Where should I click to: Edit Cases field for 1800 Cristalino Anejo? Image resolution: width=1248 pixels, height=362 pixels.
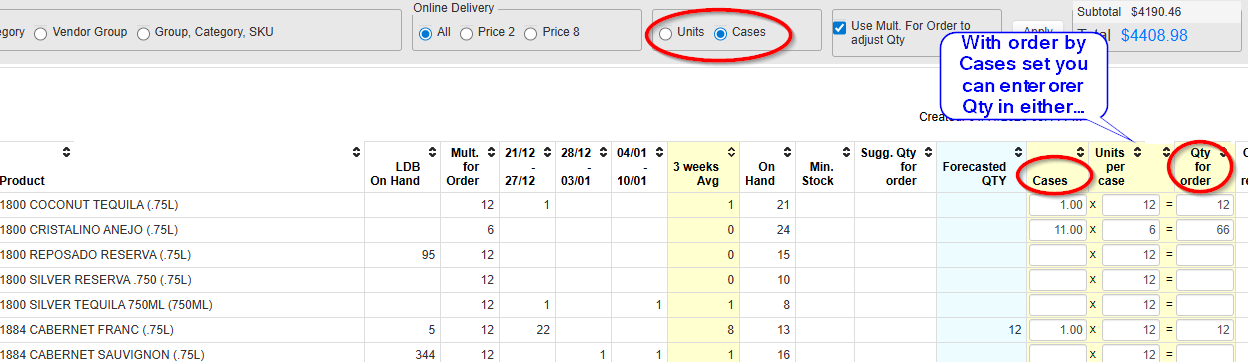pos(1058,230)
